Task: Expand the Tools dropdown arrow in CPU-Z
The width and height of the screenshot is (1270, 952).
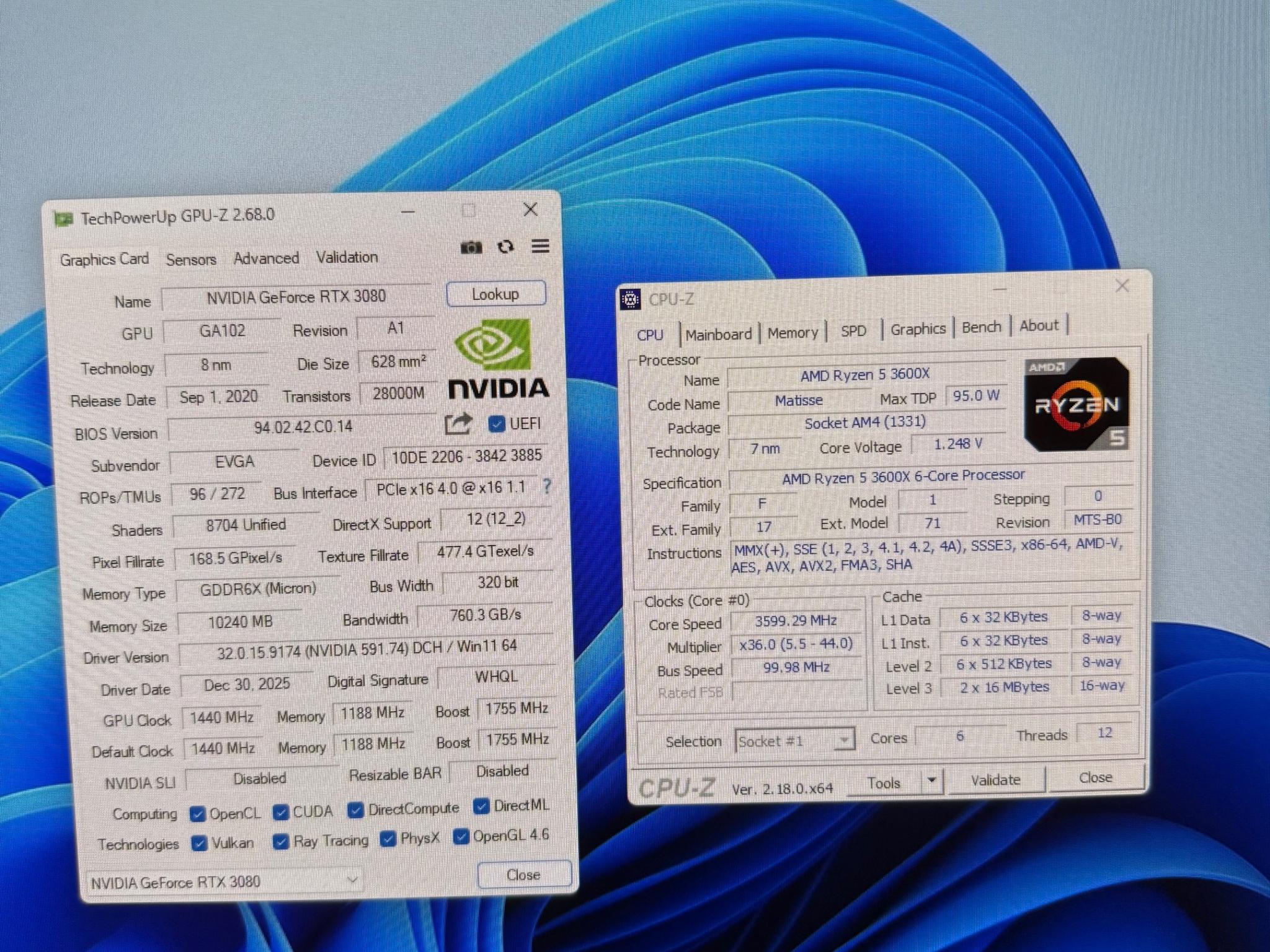Action: tap(931, 781)
